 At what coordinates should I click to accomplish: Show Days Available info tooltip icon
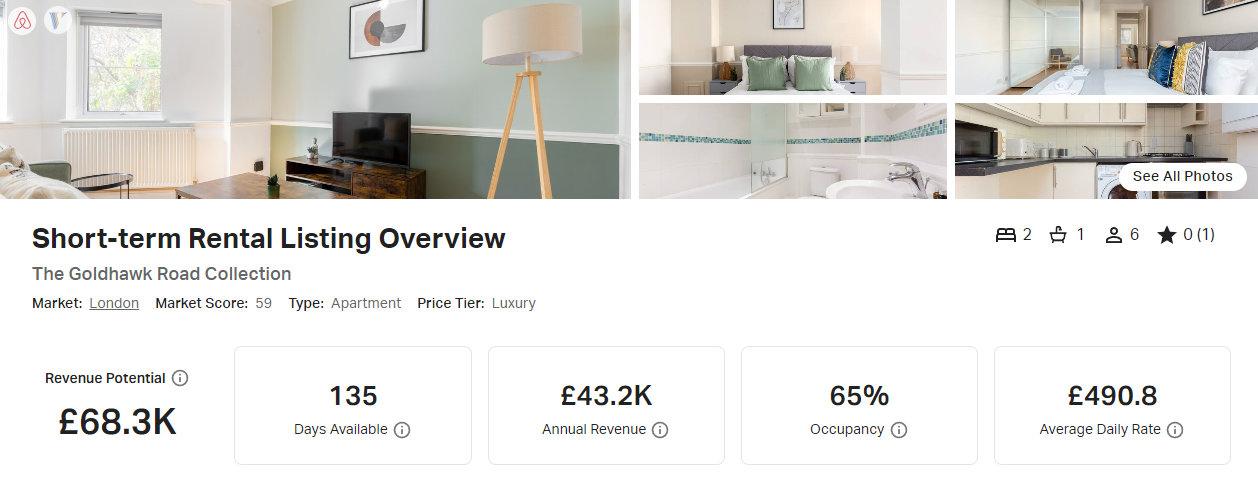pos(402,430)
